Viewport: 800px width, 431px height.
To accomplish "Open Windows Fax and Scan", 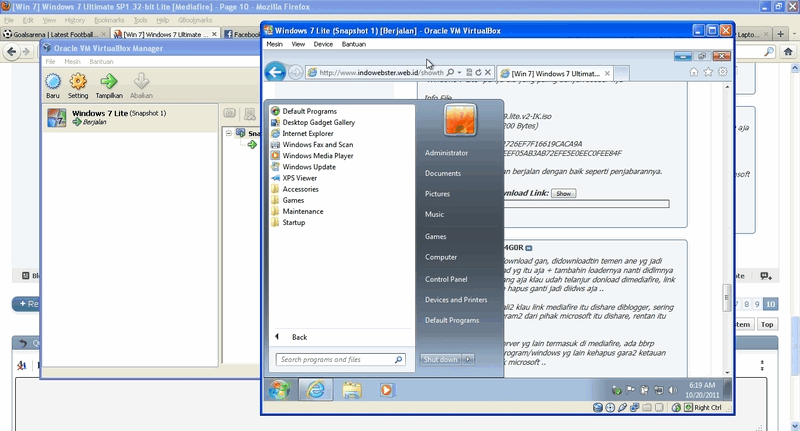I will click(x=317, y=145).
